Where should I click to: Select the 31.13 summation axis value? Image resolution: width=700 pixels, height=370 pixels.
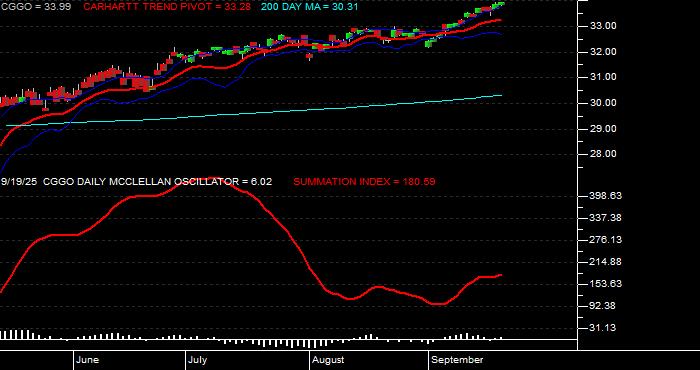tap(603, 328)
